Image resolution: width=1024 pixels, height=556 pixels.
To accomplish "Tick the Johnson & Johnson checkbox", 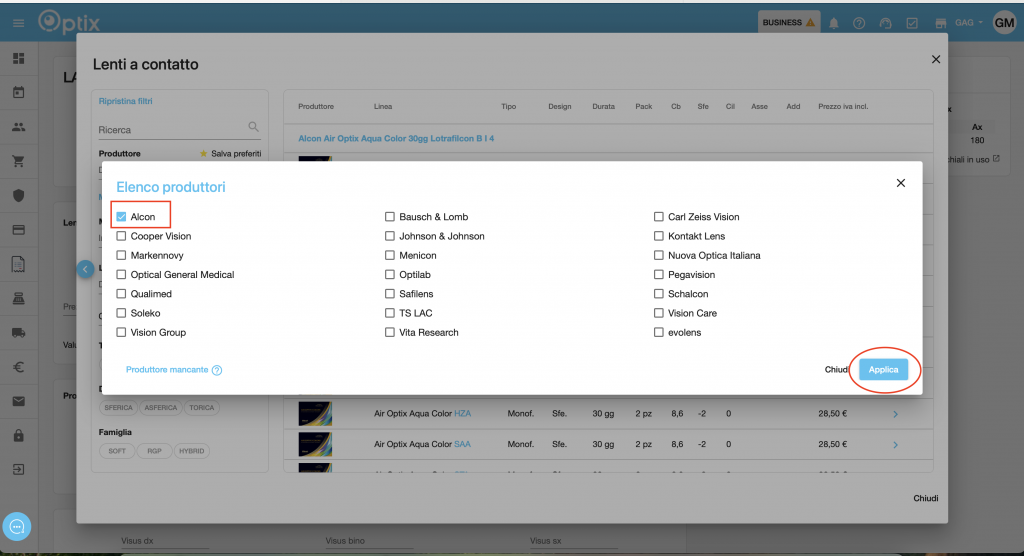I will [x=390, y=236].
